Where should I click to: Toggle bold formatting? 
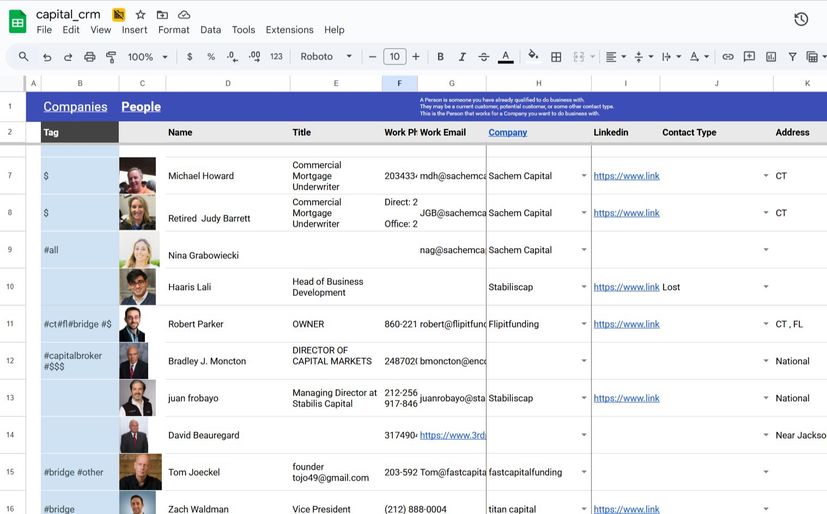pos(440,56)
